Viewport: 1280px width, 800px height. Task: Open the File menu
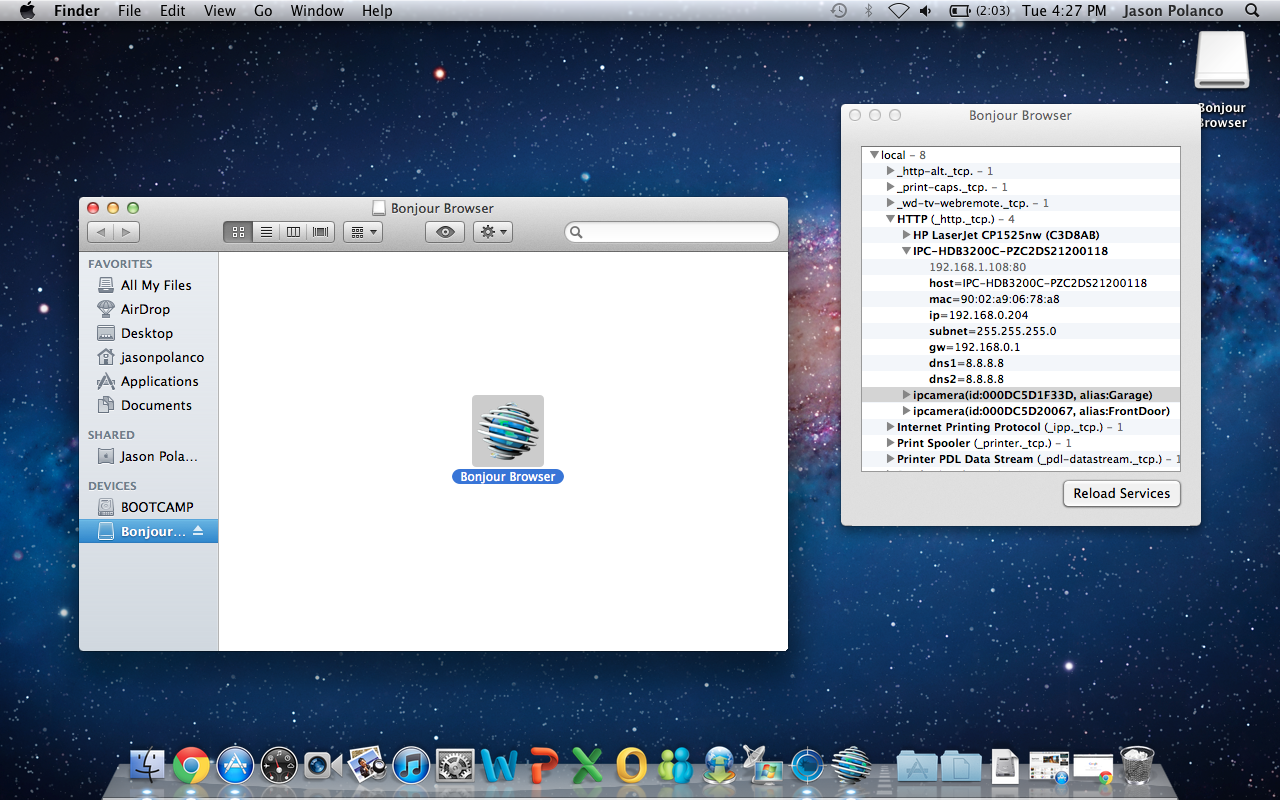click(129, 11)
